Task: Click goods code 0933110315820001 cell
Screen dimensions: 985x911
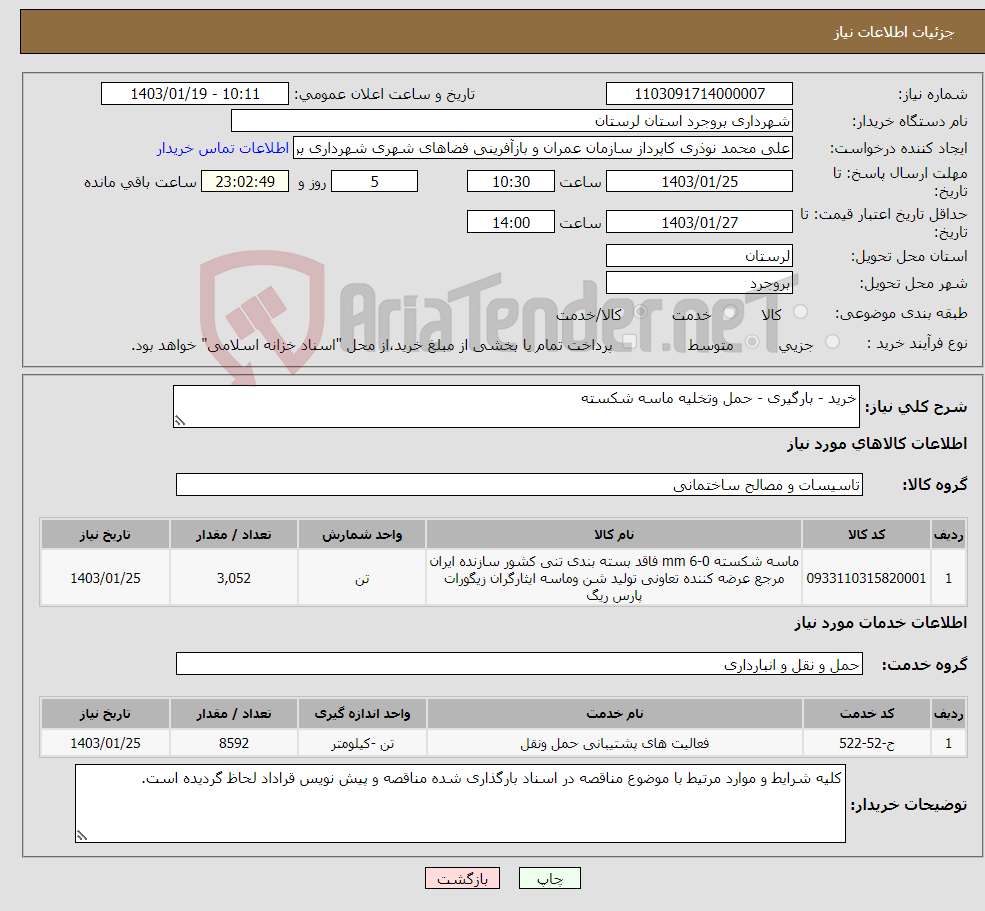Action: [x=866, y=578]
